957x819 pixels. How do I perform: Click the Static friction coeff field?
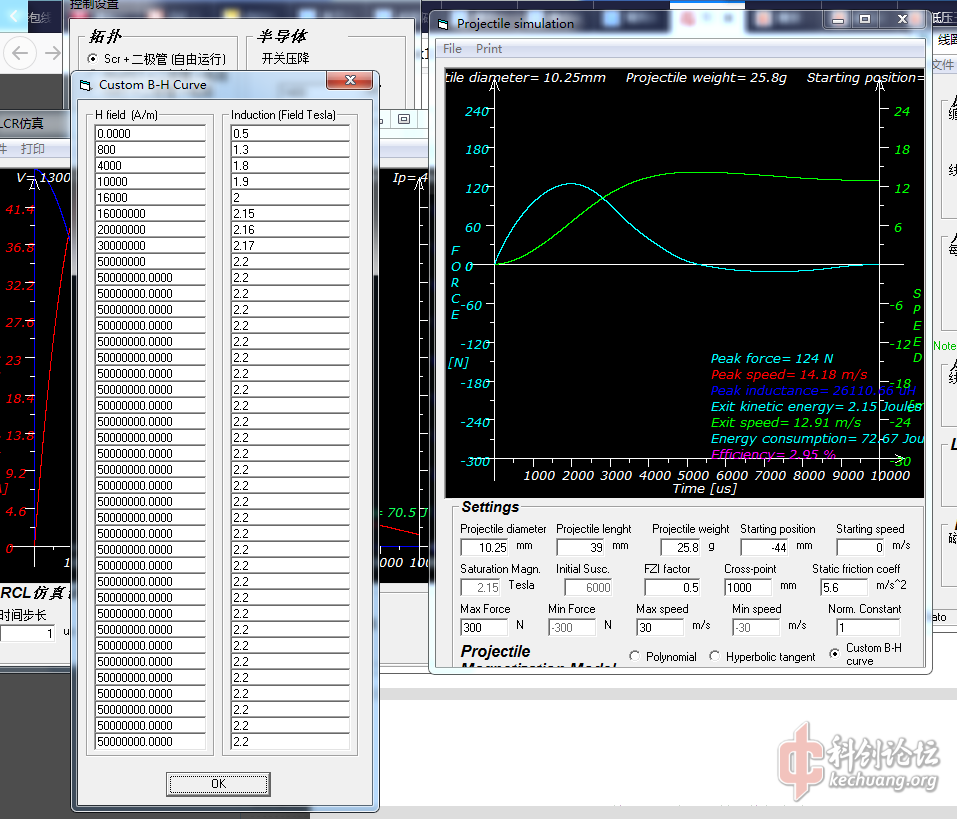[842, 588]
